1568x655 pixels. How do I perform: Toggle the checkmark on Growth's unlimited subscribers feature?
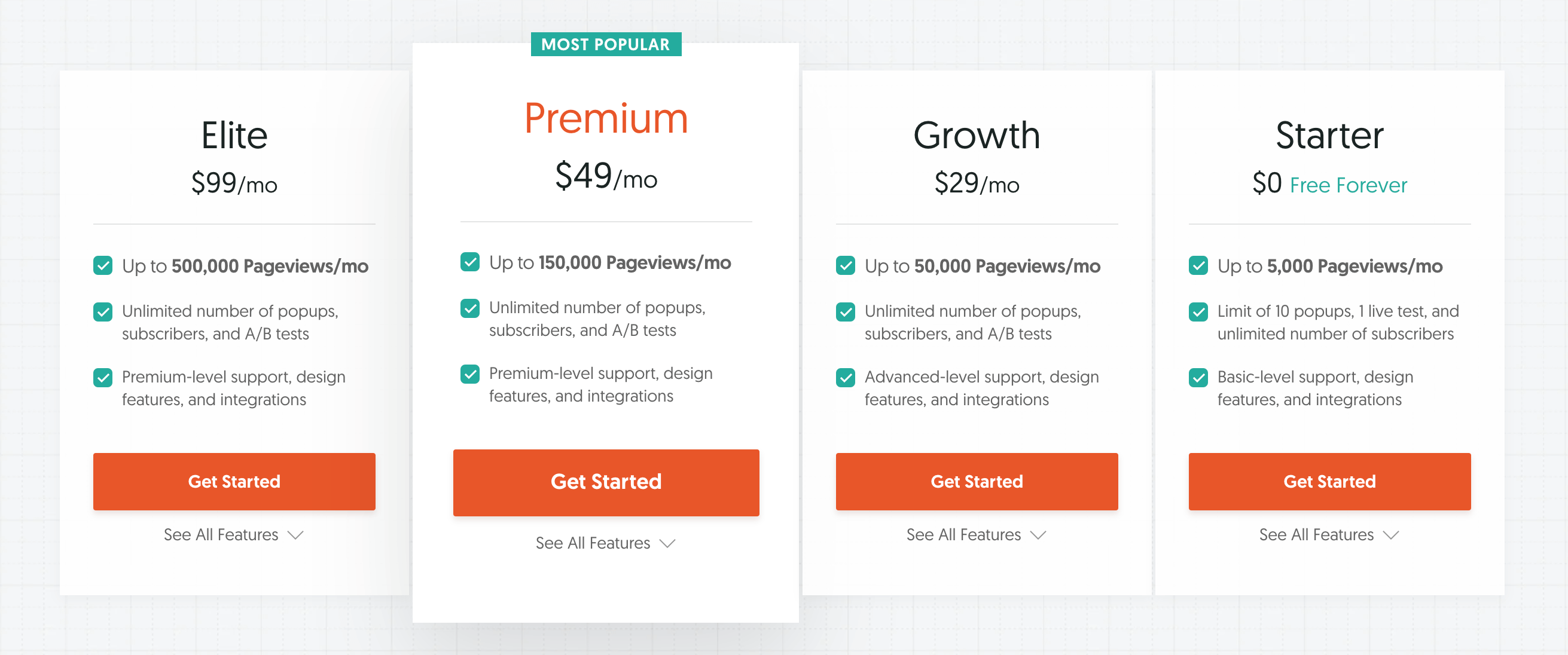point(845,312)
